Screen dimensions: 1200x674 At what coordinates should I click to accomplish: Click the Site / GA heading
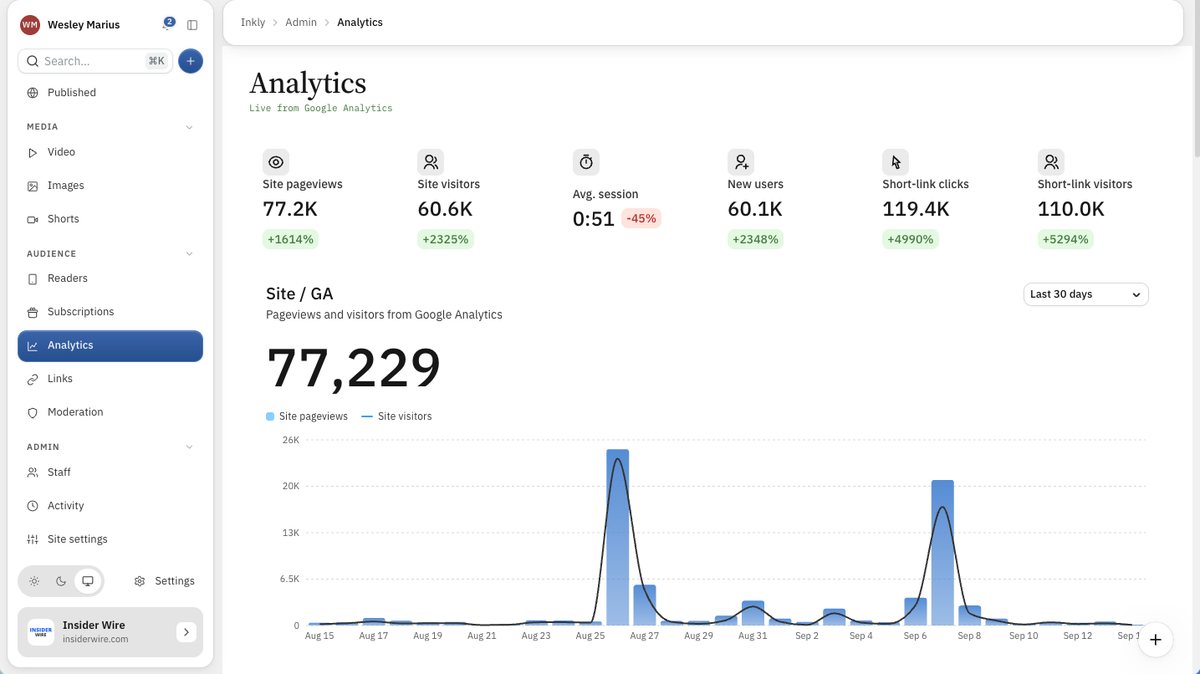(x=299, y=294)
